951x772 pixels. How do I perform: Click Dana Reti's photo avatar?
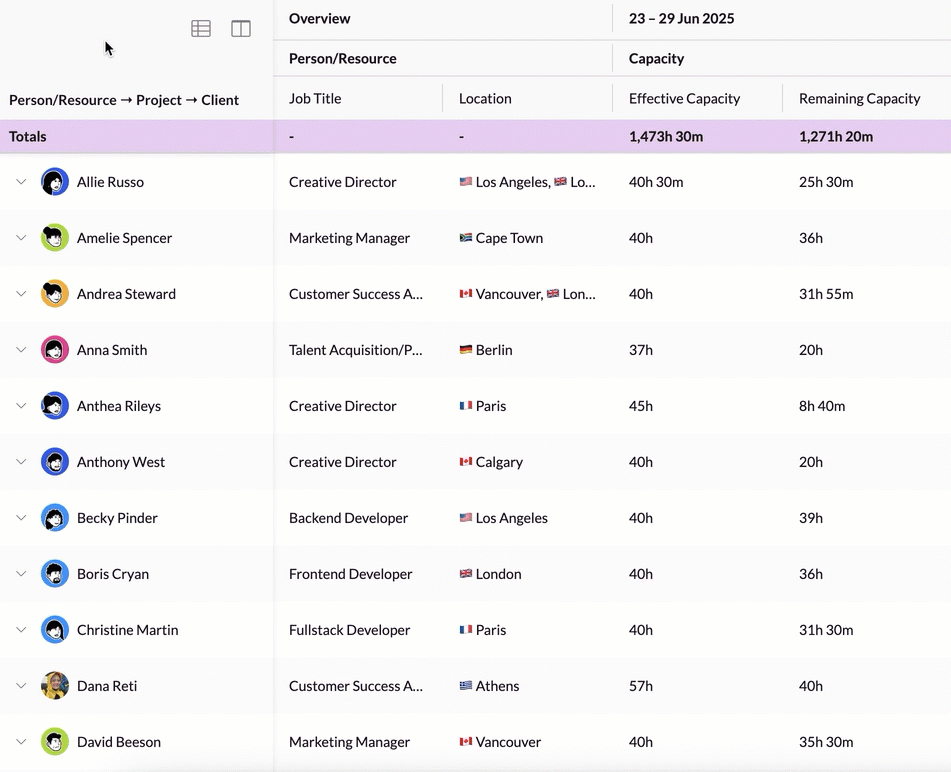pos(55,686)
